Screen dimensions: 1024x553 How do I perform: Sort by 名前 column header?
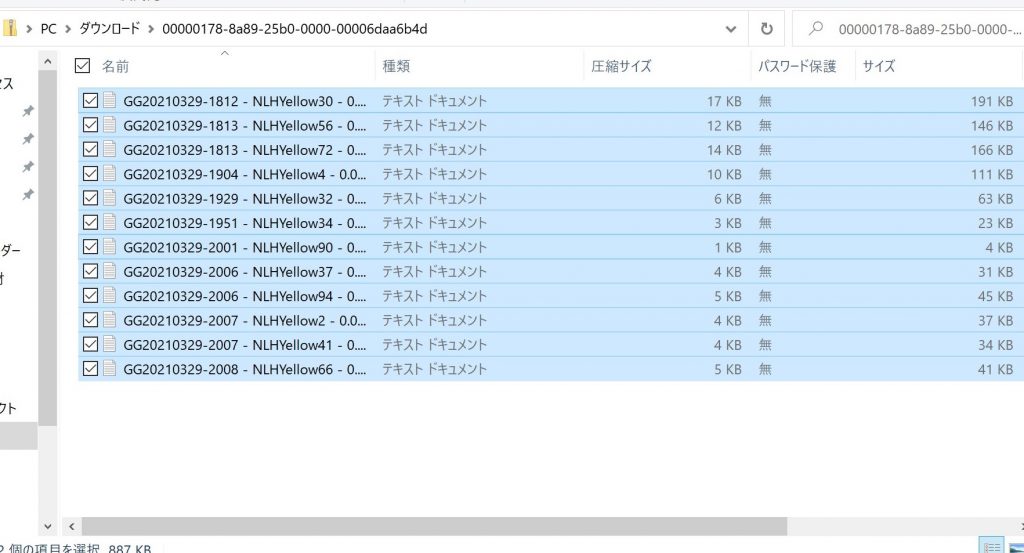click(x=116, y=66)
